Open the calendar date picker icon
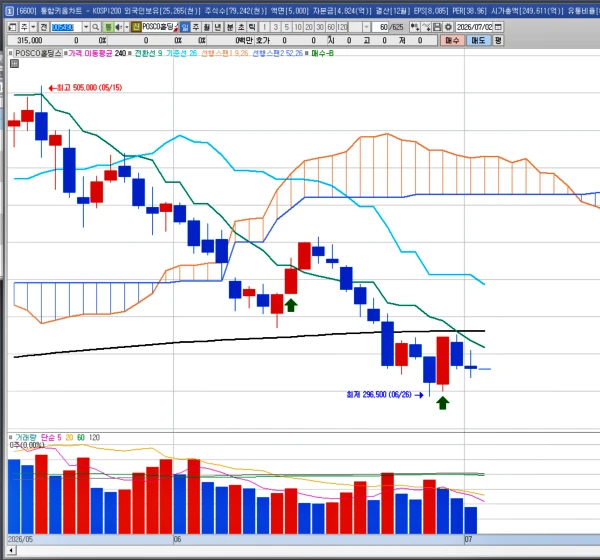Viewport: 600px width, 560px height. 498,27
